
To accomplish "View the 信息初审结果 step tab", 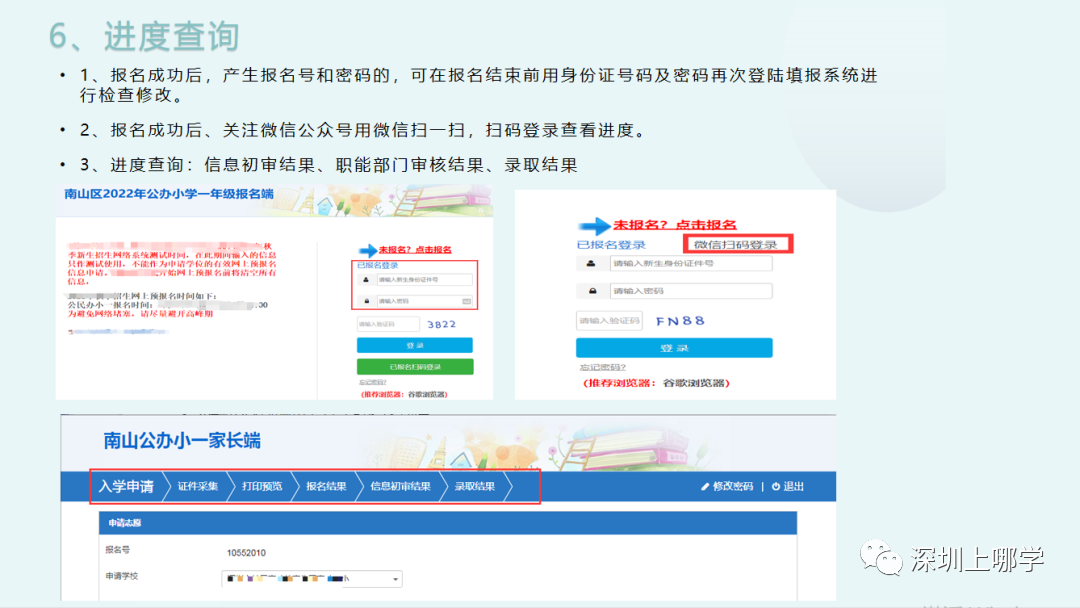I will [x=400, y=486].
